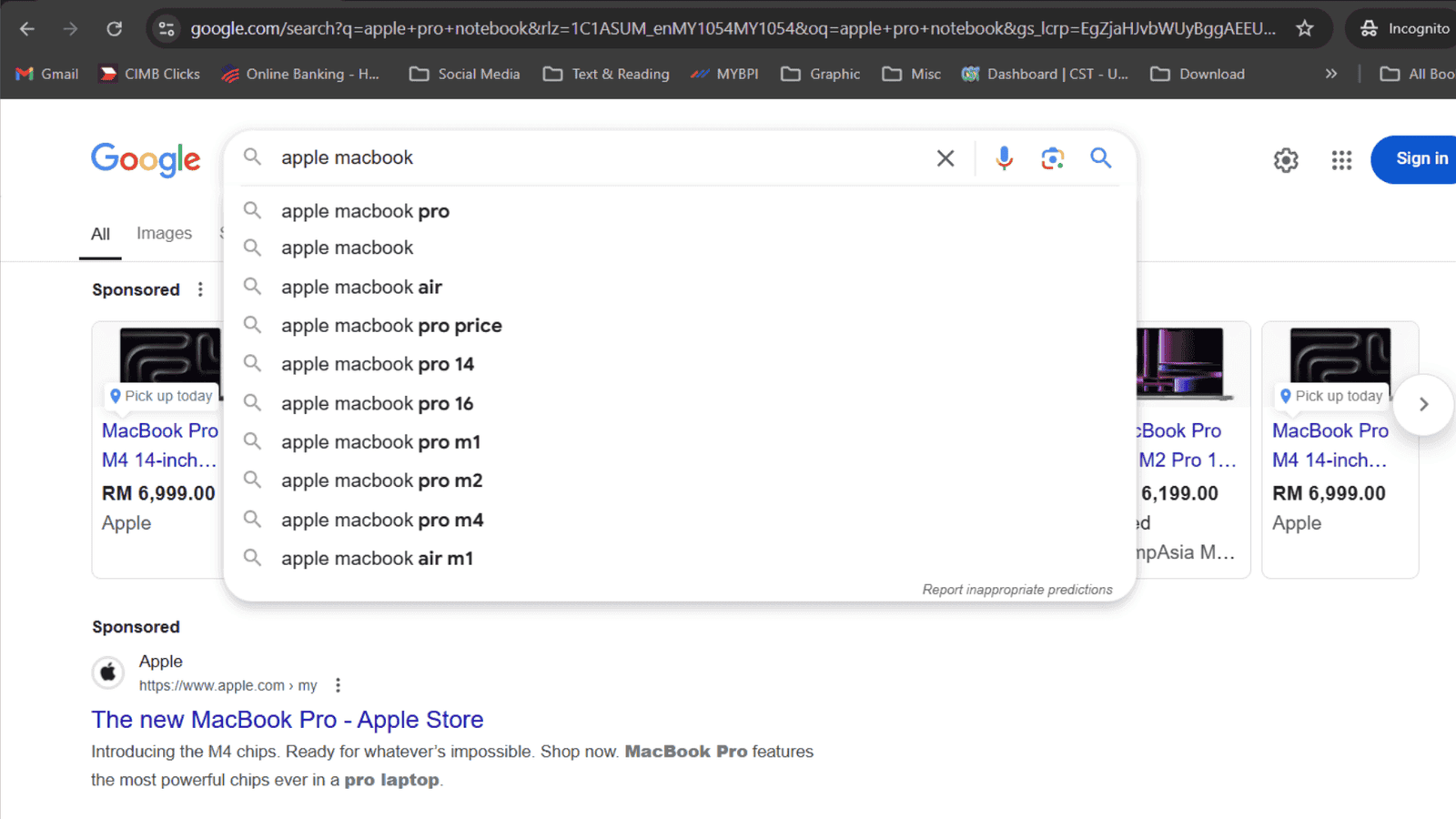The width and height of the screenshot is (1456, 819).
Task: Open the Incognito profile indicator
Action: point(1403,29)
